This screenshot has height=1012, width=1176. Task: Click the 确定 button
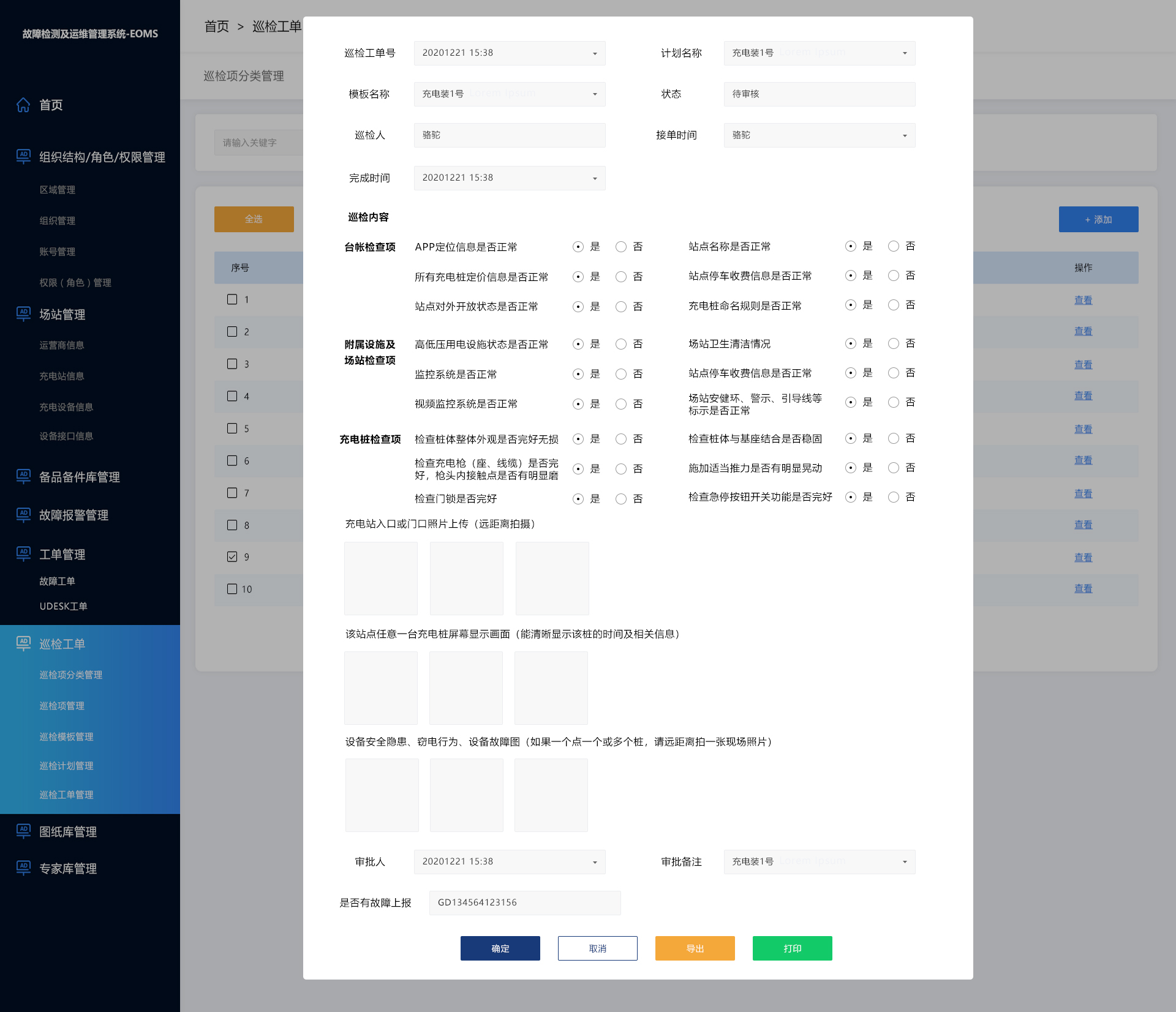pos(500,948)
